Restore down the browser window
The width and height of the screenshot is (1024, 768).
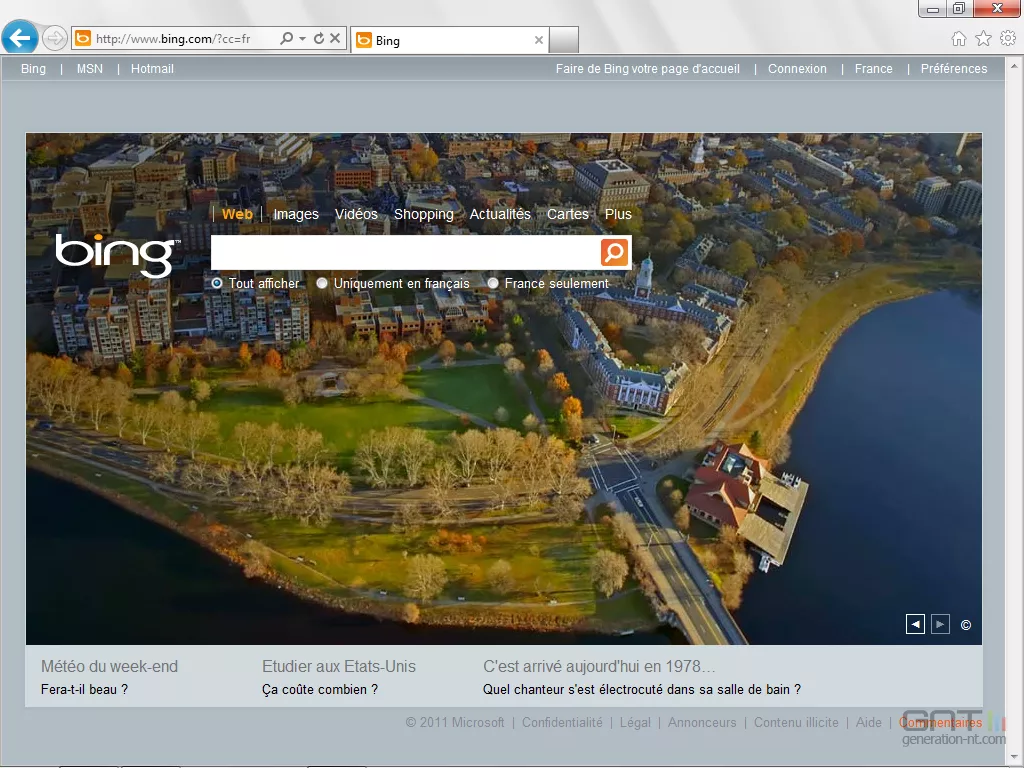point(959,8)
